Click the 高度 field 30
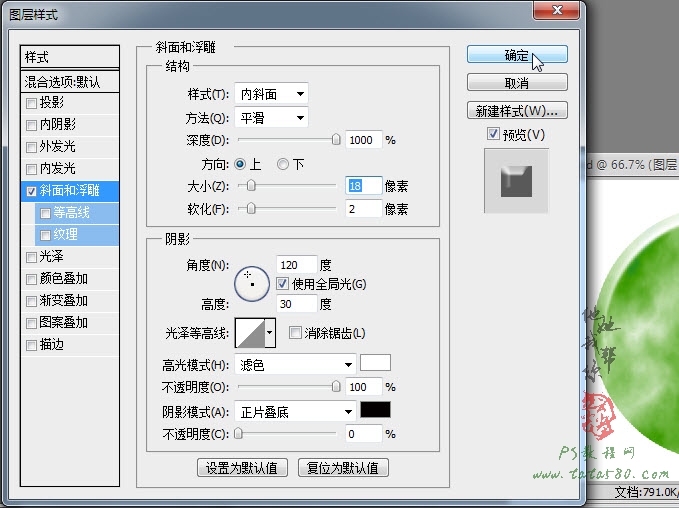The image size is (679, 508). click(x=297, y=304)
